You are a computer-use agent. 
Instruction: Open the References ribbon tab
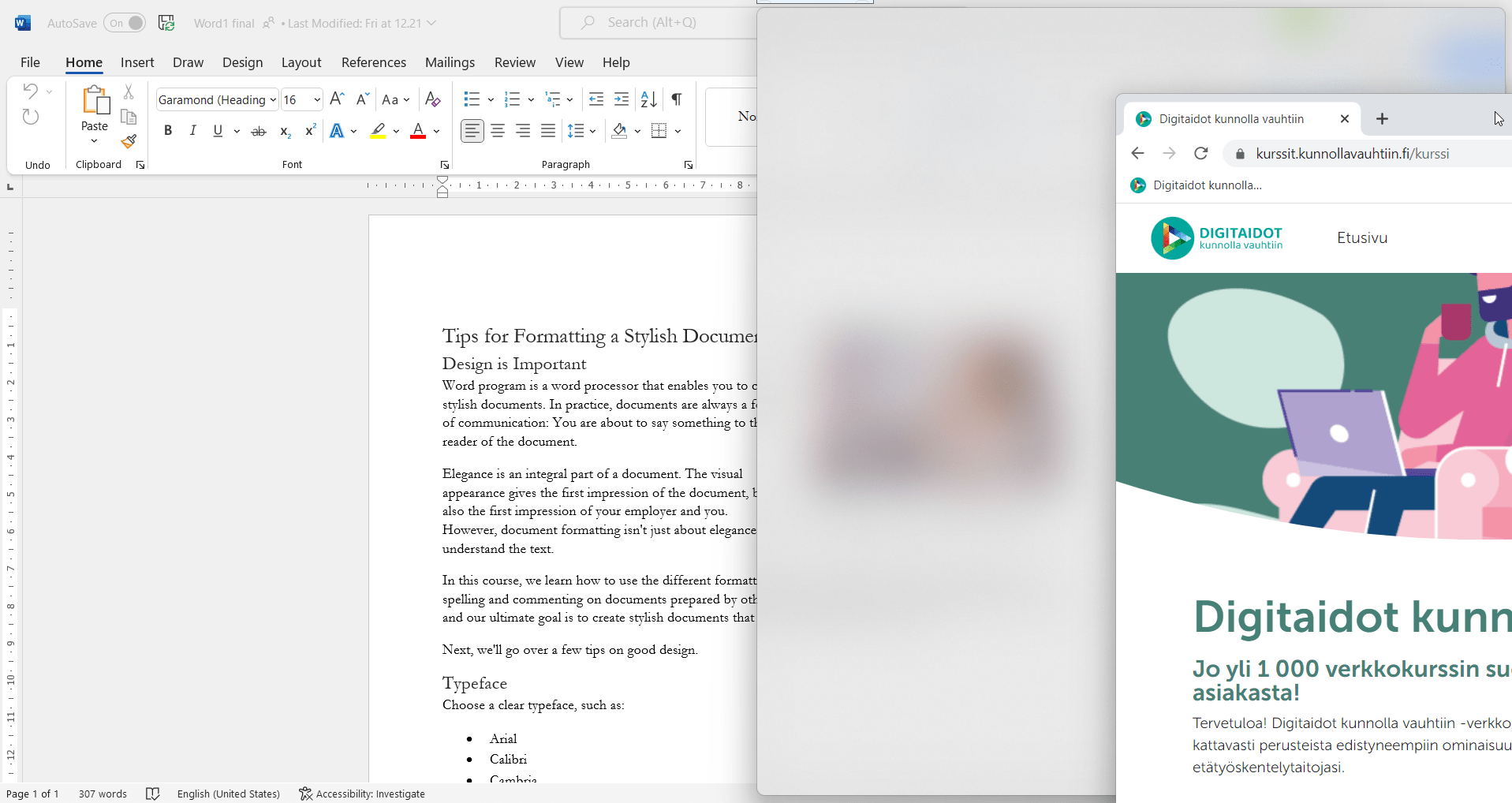(374, 62)
